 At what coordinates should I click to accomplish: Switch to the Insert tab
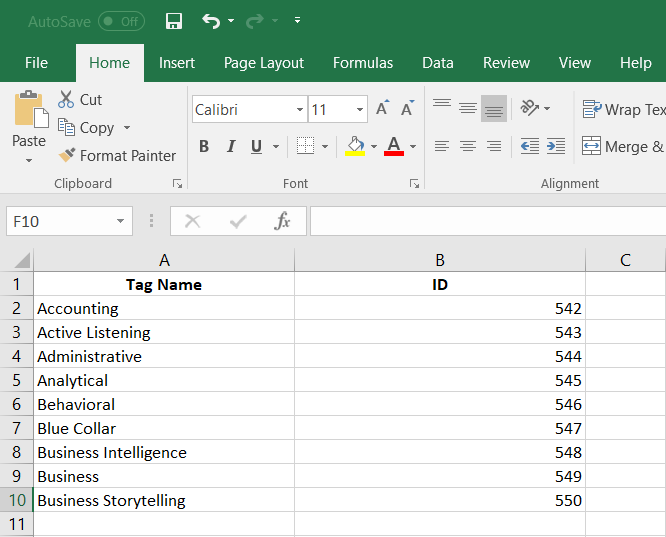(x=177, y=63)
